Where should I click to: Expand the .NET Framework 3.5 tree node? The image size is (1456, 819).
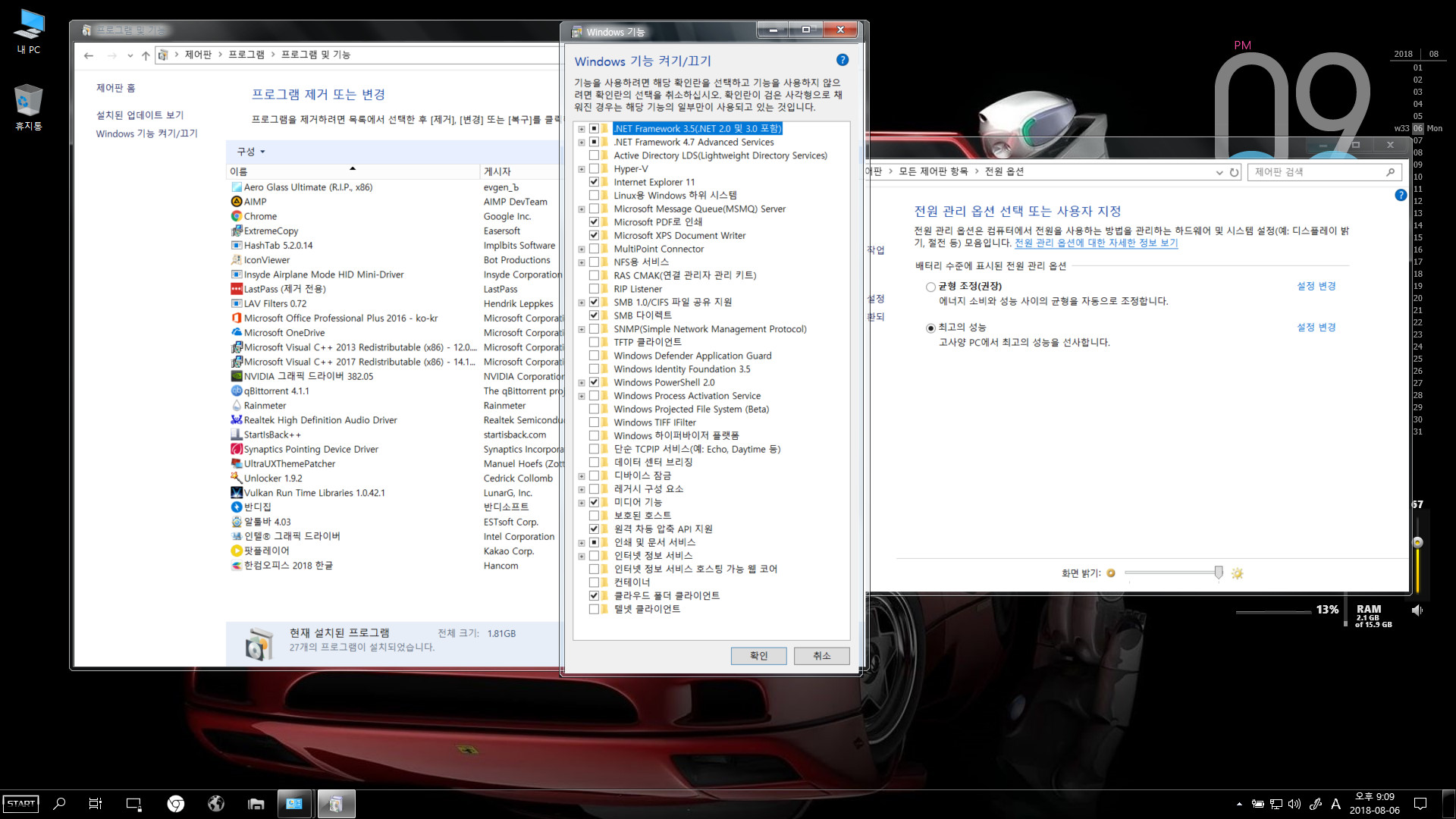pos(582,129)
